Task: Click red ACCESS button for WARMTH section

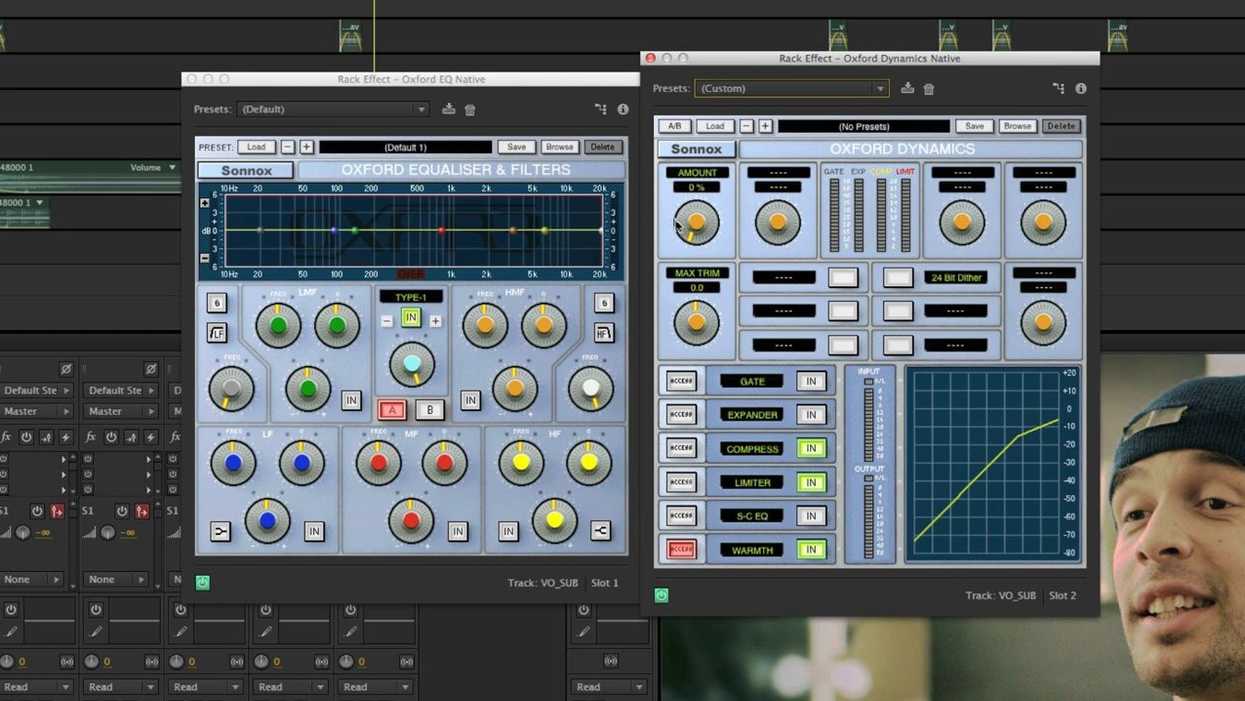Action: (681, 549)
